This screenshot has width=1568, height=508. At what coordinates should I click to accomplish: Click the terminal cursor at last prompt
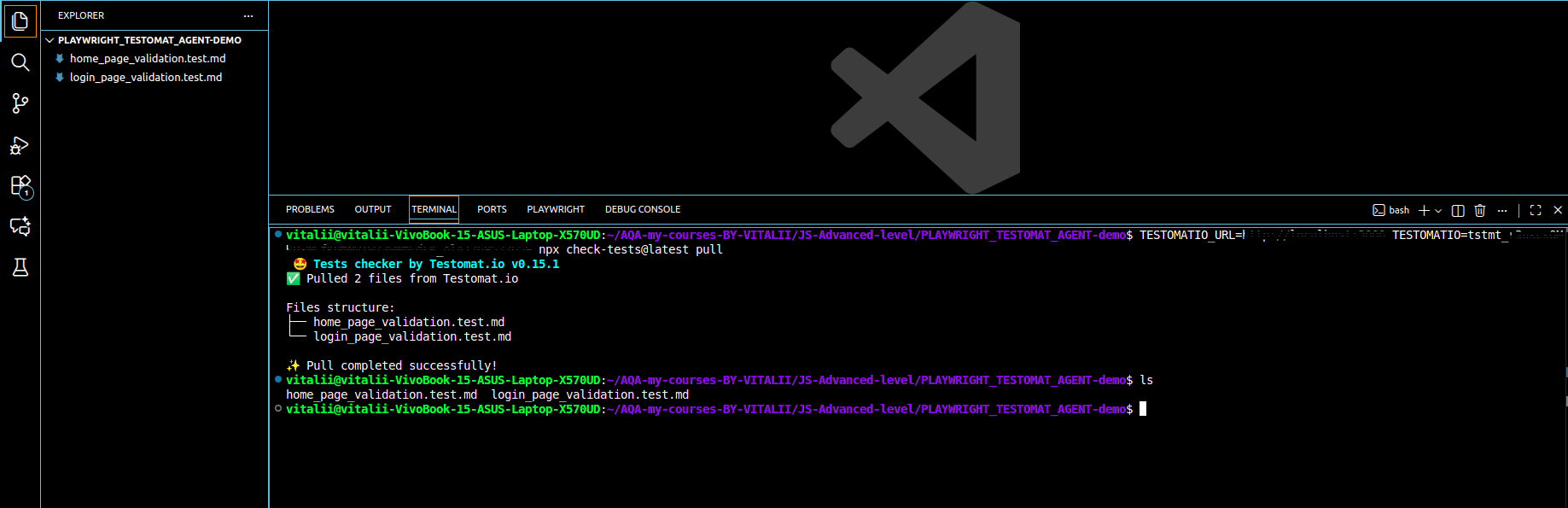pos(1143,409)
